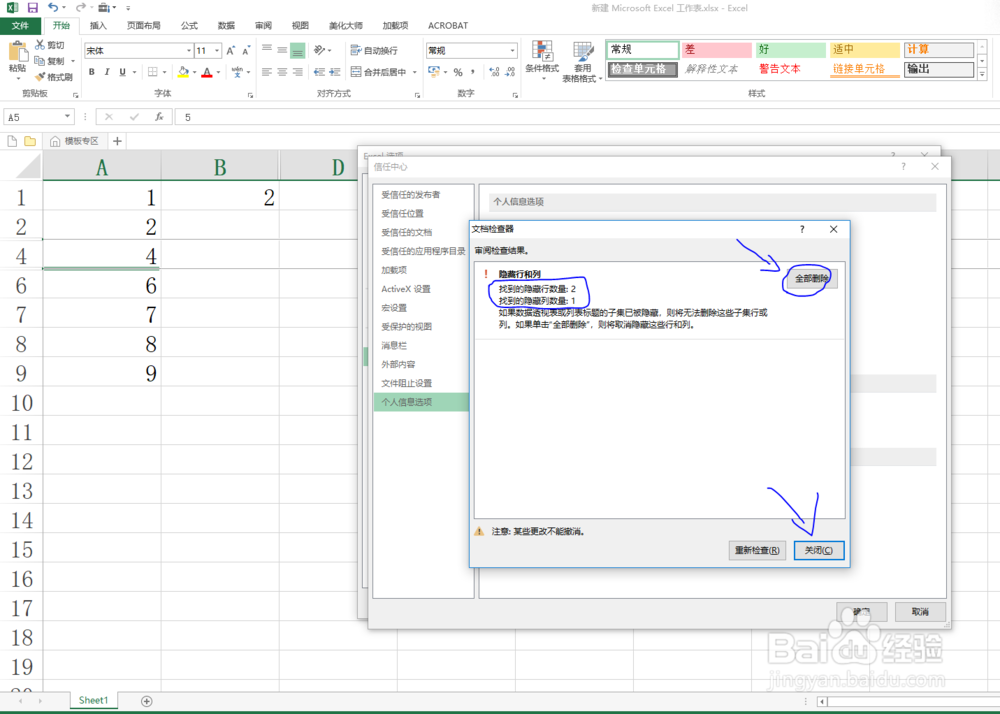This screenshot has width=1000, height=714.
Task: Increase font size with larger A
Action: (x=231, y=50)
